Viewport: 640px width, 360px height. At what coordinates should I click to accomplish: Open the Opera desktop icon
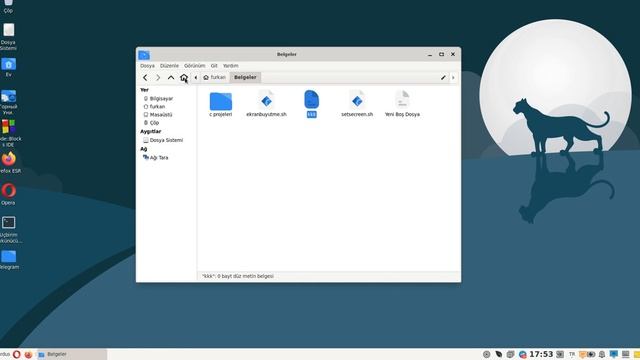(9, 194)
